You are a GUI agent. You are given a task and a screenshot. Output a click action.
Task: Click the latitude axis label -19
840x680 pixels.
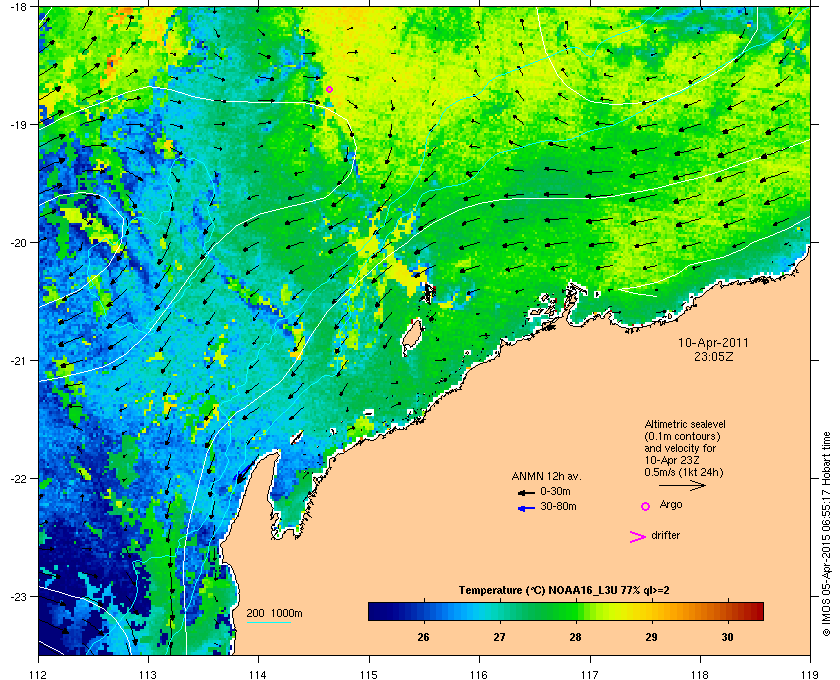tap(19, 124)
